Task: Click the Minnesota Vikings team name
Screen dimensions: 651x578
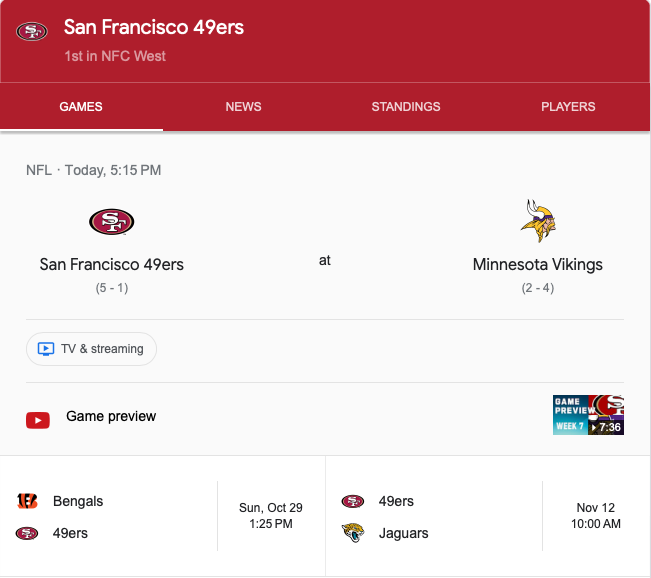Action: coord(538,265)
